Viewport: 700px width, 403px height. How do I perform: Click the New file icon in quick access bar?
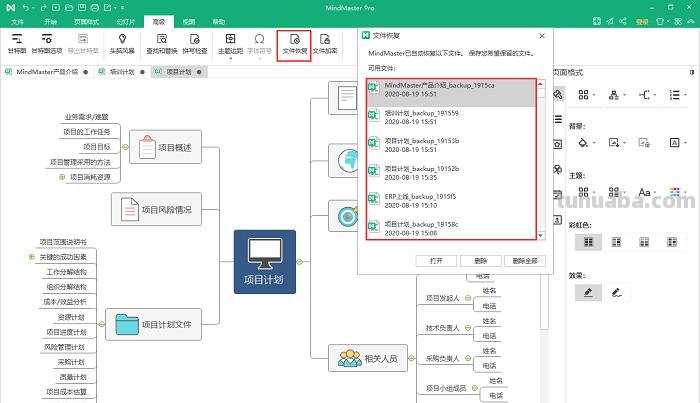pyautogui.click(x=56, y=8)
